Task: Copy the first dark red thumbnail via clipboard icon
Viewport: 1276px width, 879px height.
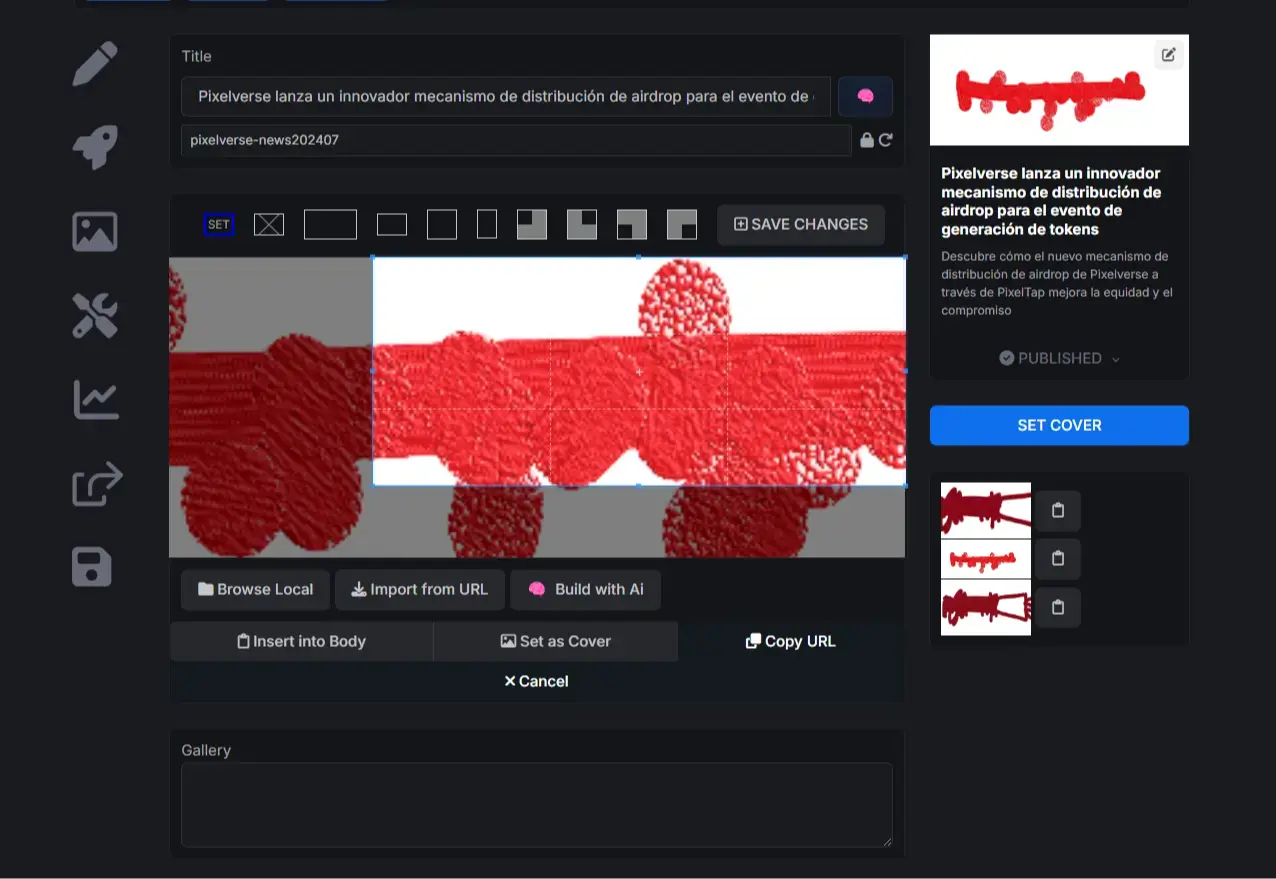Action: coord(1058,511)
